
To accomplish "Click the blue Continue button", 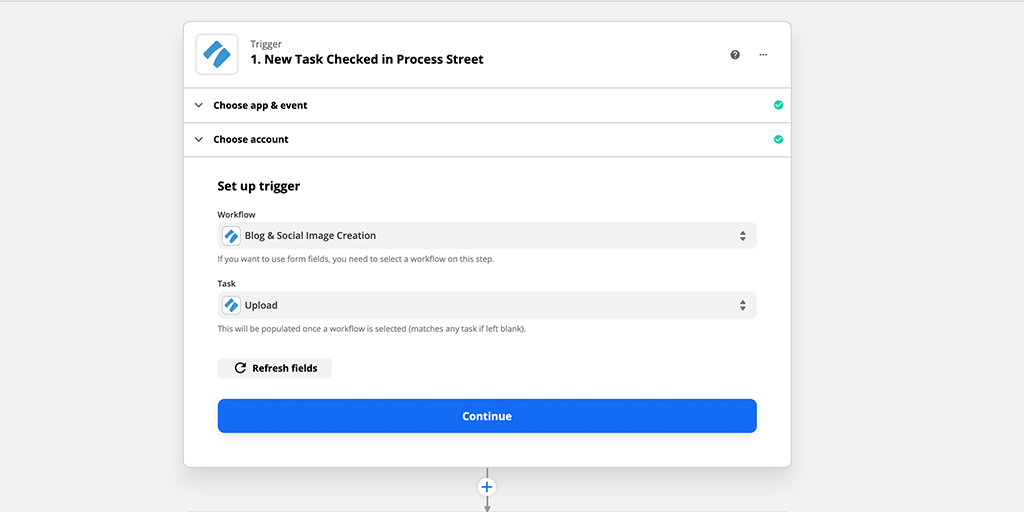I will pyautogui.click(x=487, y=416).
